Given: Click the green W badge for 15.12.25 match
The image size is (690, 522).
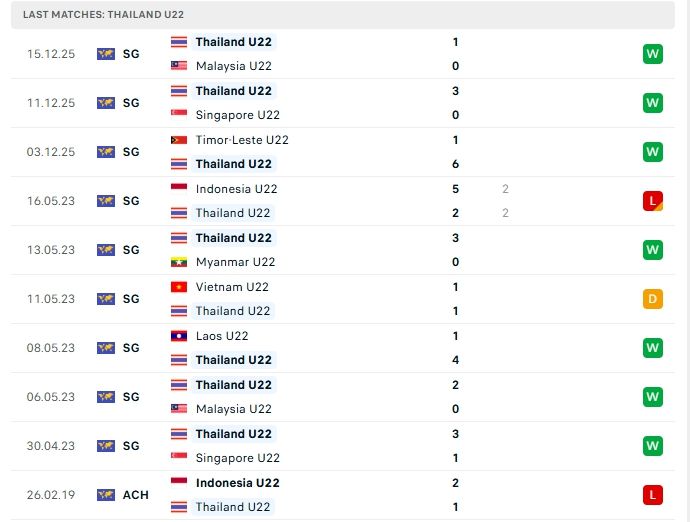Looking at the screenshot, I should coord(653,54).
